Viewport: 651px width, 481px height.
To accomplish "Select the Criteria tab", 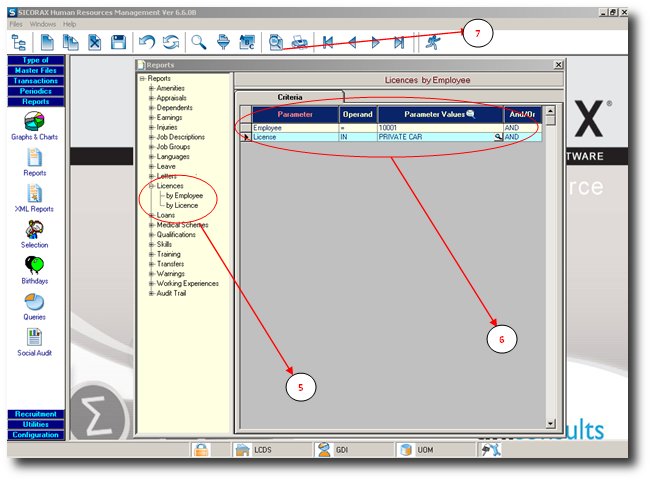I will [x=290, y=97].
